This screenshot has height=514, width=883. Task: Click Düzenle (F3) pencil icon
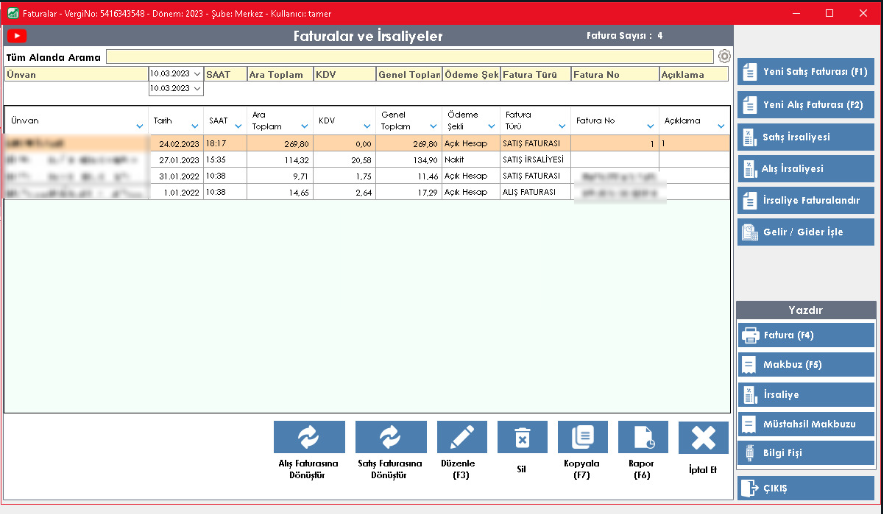point(462,437)
